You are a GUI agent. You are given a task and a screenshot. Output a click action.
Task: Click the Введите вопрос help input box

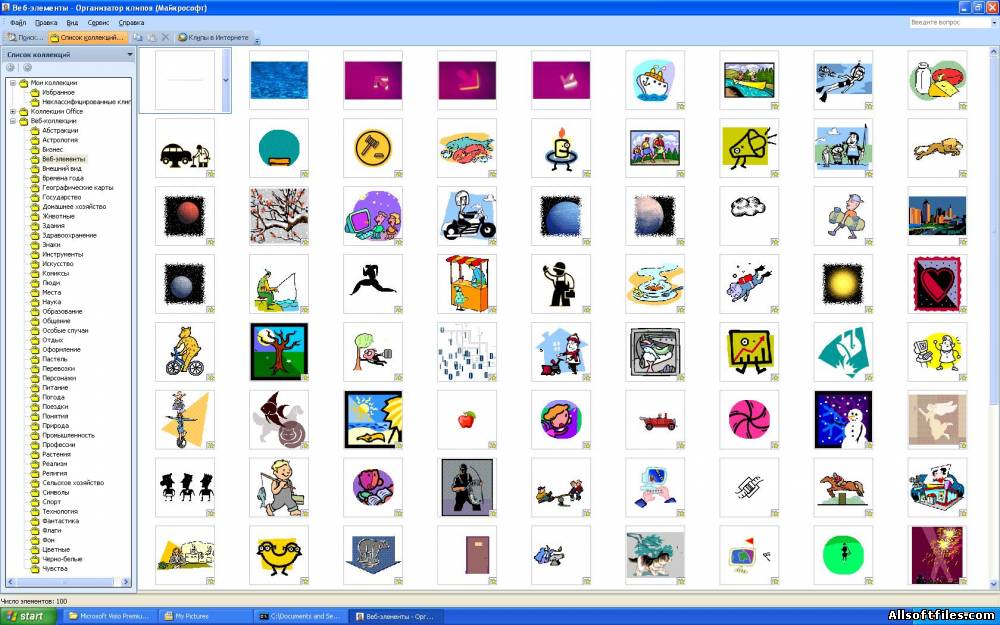[950, 22]
